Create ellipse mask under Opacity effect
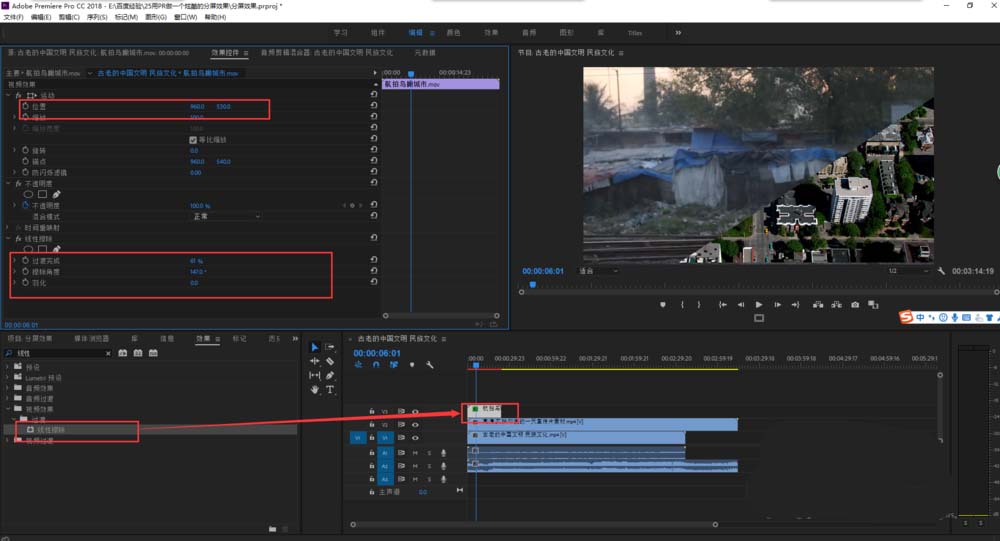The image size is (1000, 541). pos(28,195)
